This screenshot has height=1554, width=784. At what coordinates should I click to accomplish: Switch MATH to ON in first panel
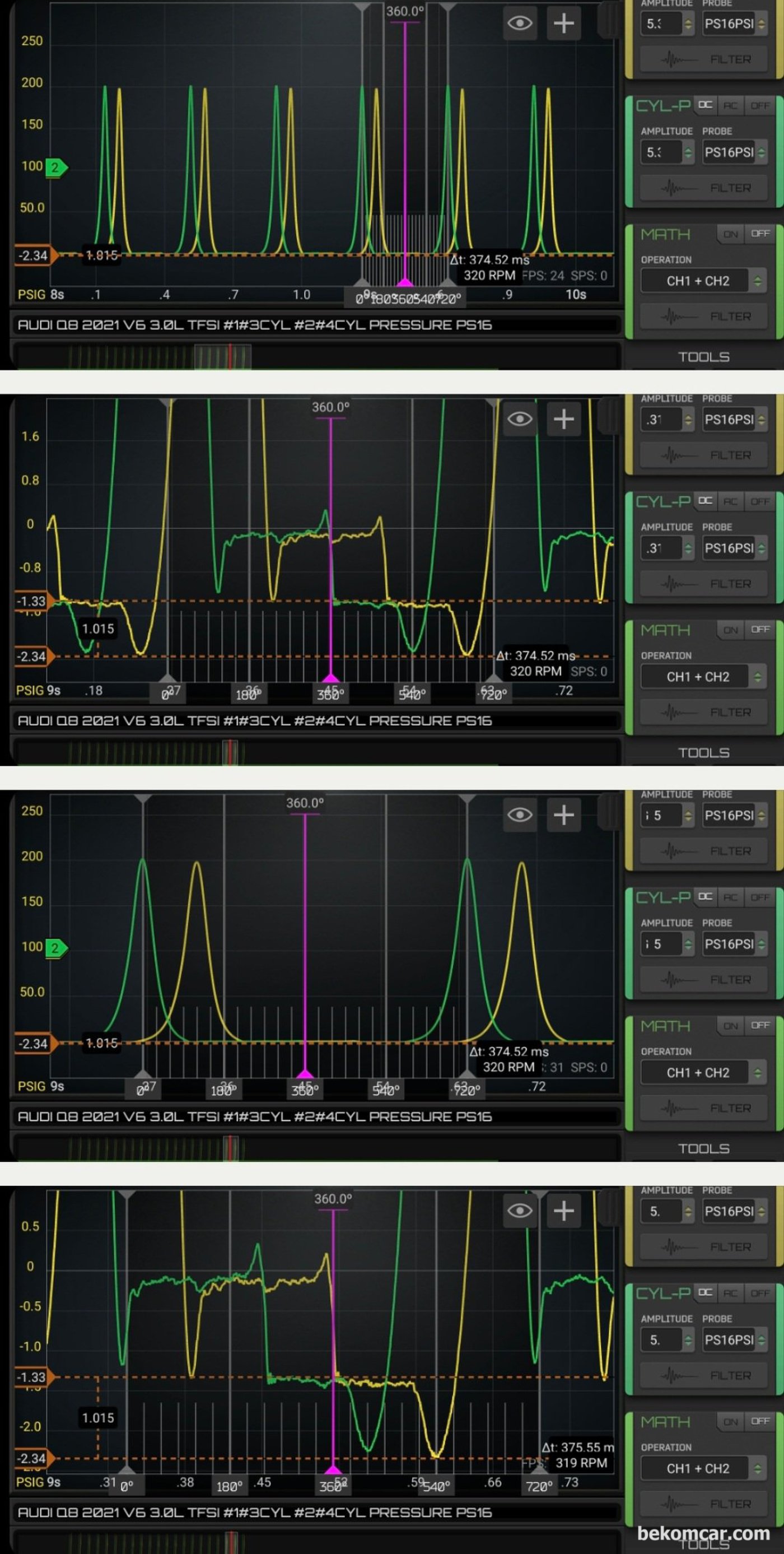(x=730, y=234)
